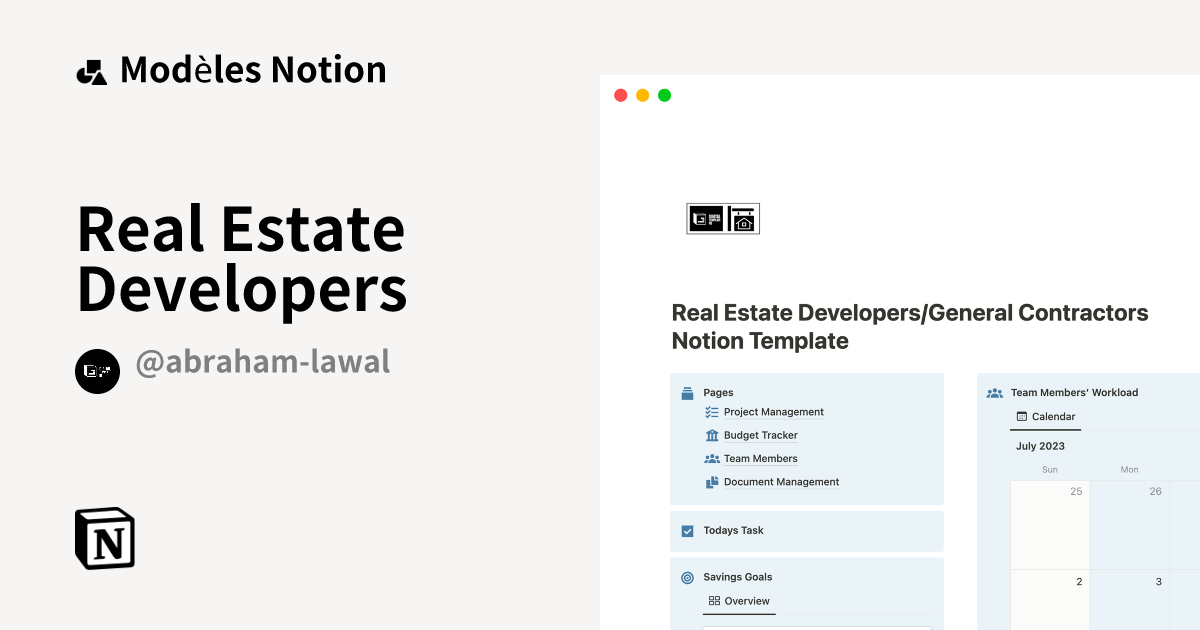Click the template's page logo above the title
The width and height of the screenshot is (1200, 630).
coord(723,218)
